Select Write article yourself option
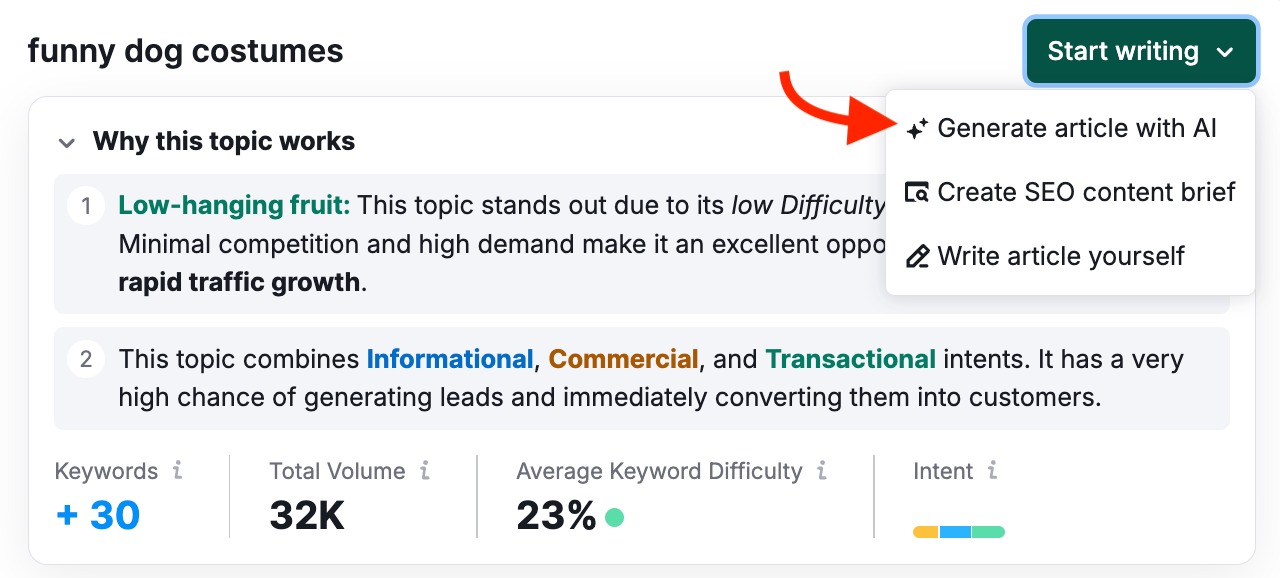The height and width of the screenshot is (578, 1280). click(1060, 257)
